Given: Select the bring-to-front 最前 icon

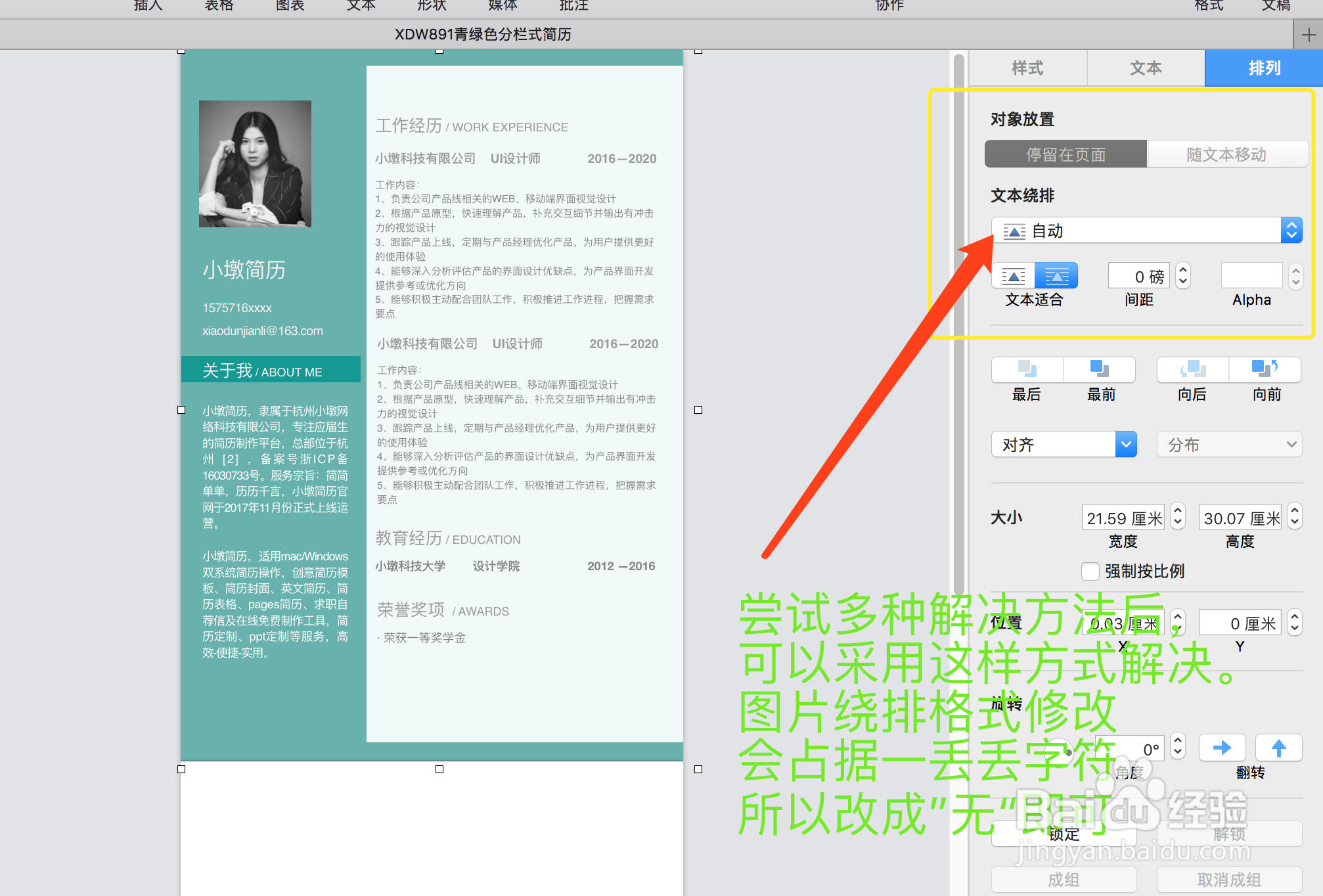Looking at the screenshot, I should [1101, 370].
